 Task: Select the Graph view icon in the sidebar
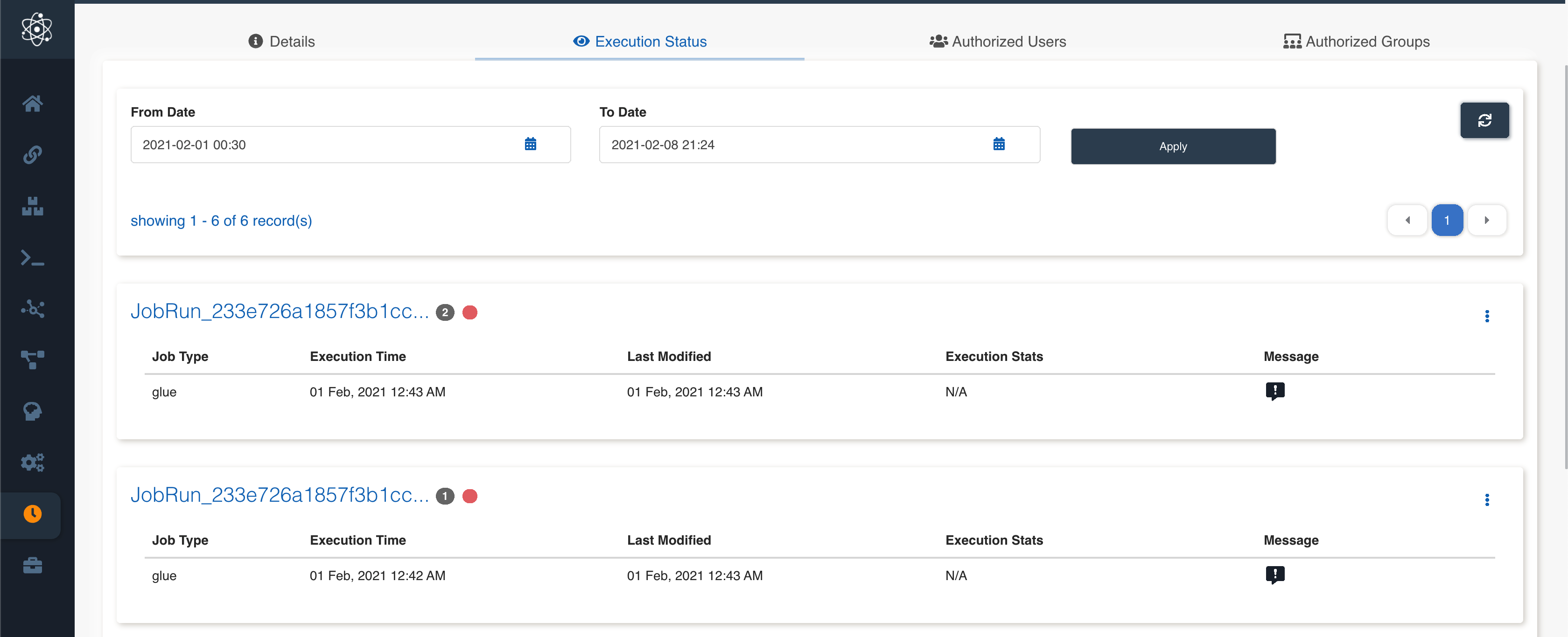pyautogui.click(x=33, y=309)
